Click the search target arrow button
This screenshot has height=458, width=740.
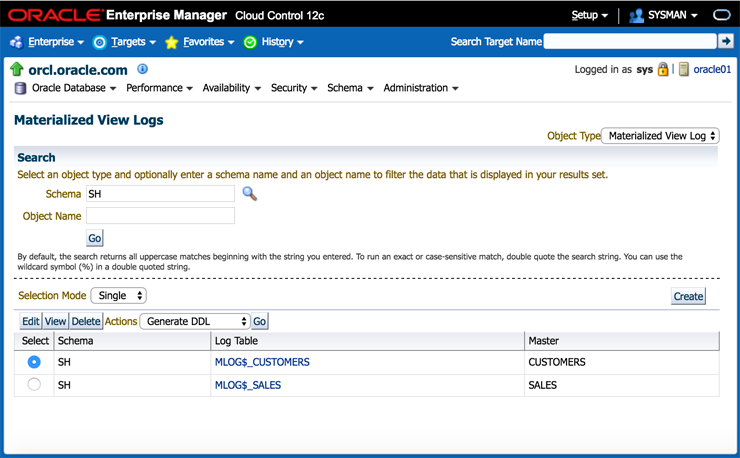point(726,41)
